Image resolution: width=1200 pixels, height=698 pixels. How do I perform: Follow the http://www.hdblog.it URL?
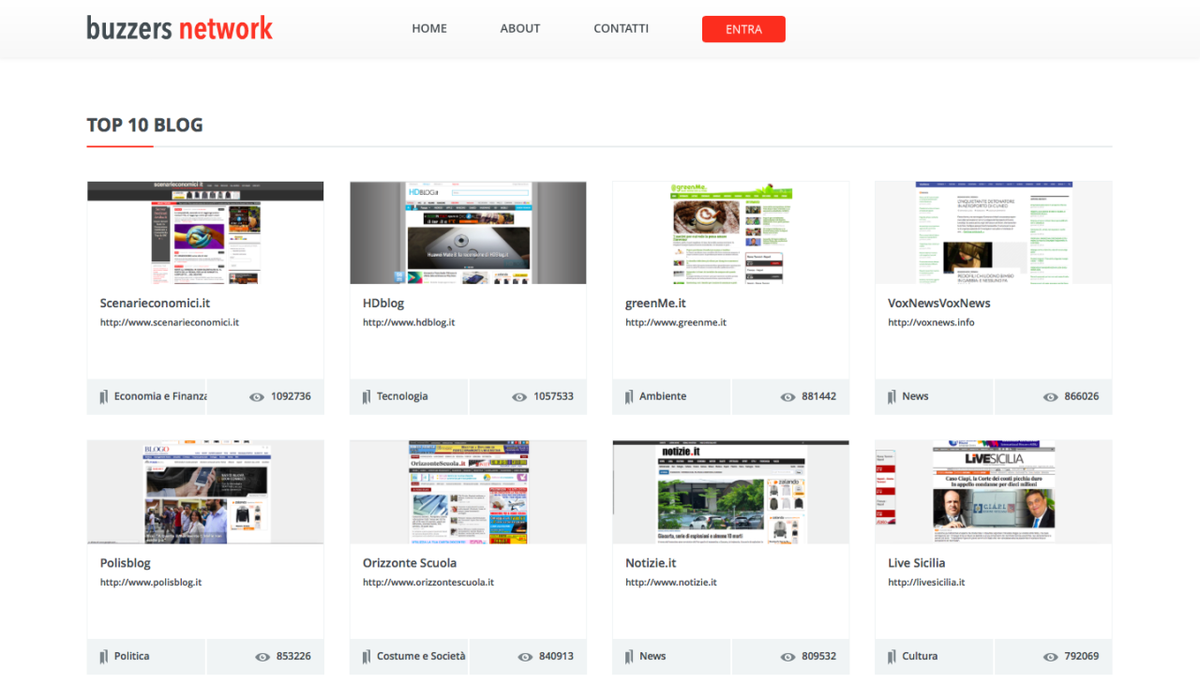(x=409, y=323)
